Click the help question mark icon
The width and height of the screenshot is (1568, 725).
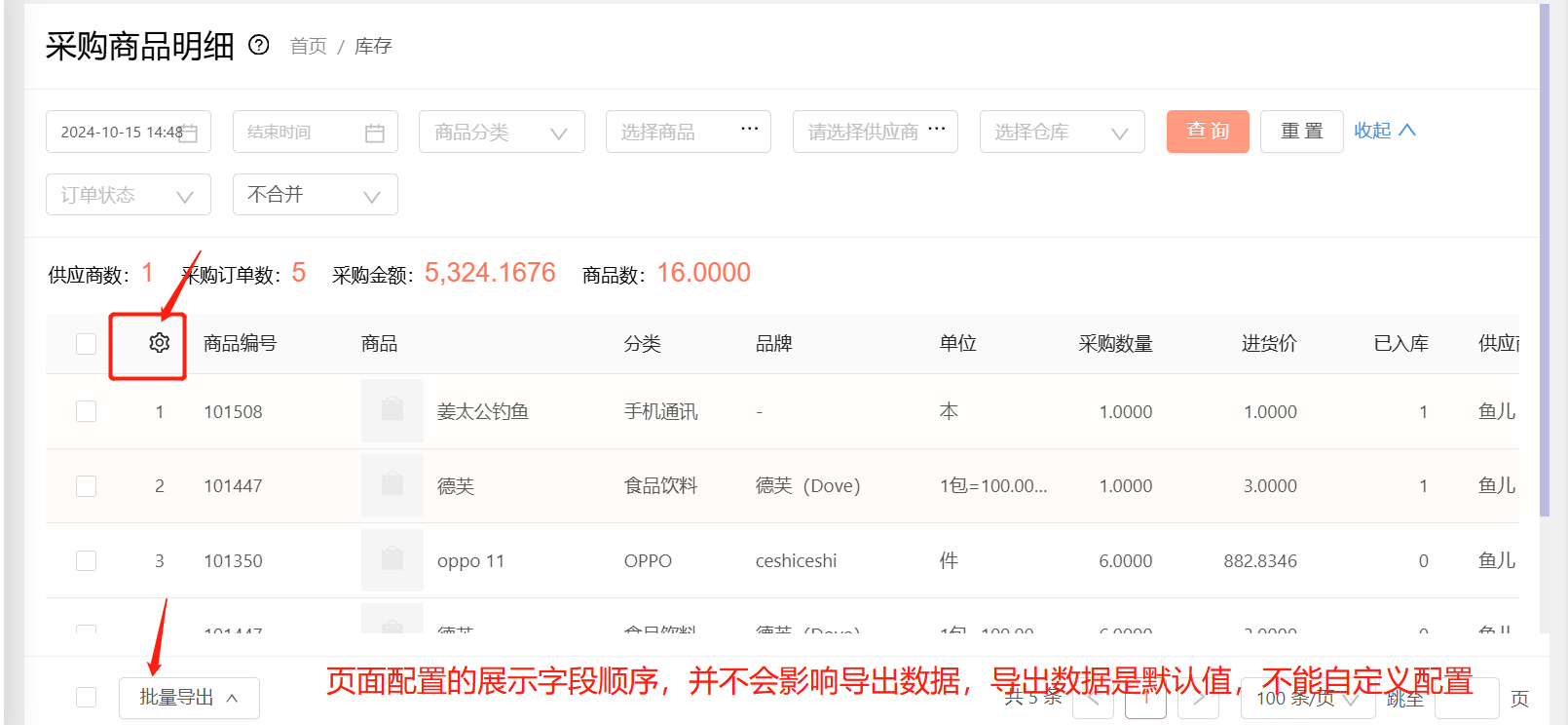[x=258, y=45]
